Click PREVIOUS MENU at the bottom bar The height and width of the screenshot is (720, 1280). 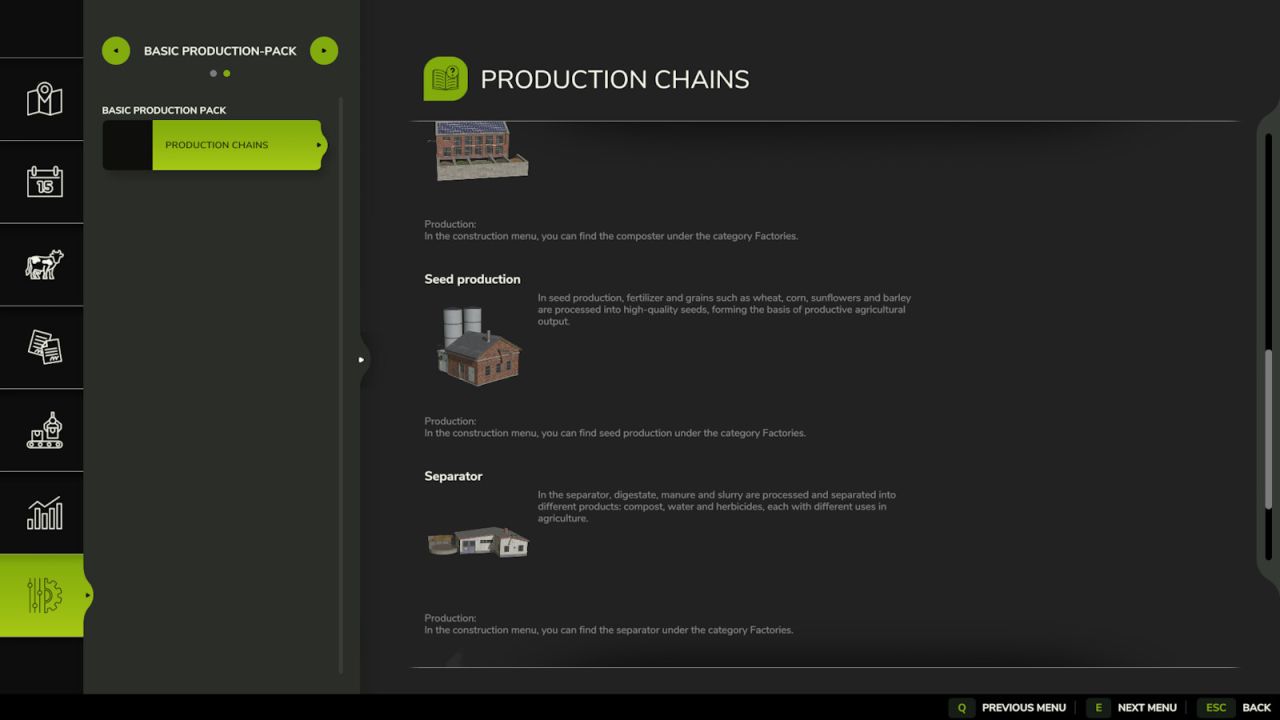[1023, 707]
